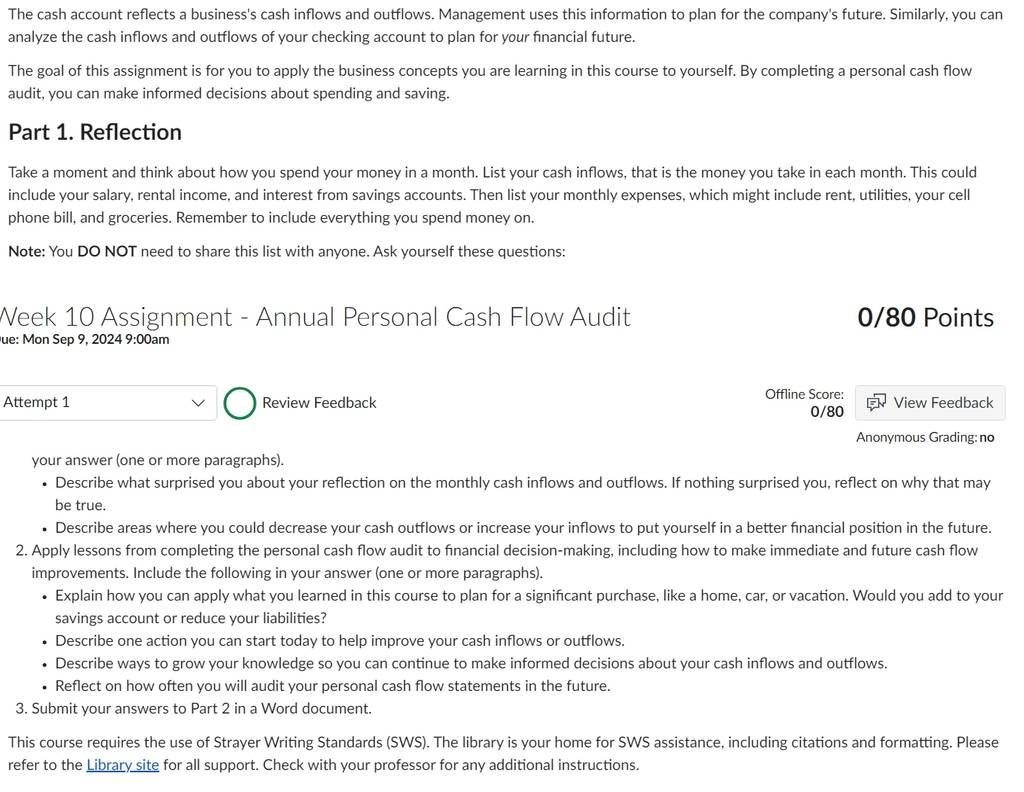Viewport: 1024px width, 792px height.
Task: Click the bold DO NOT text in Note
Action: point(107,251)
